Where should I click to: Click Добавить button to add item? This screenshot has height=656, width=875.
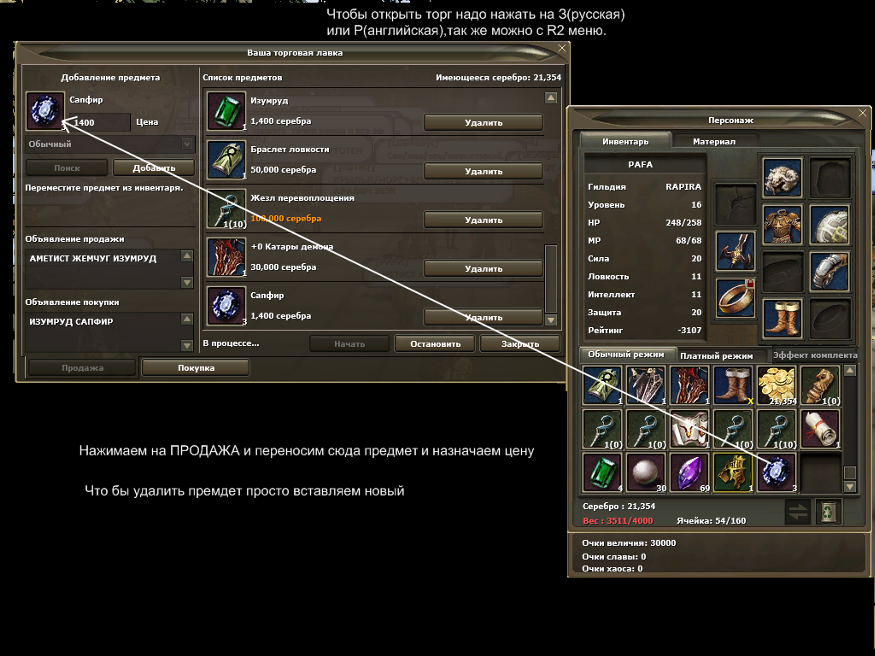pos(154,168)
